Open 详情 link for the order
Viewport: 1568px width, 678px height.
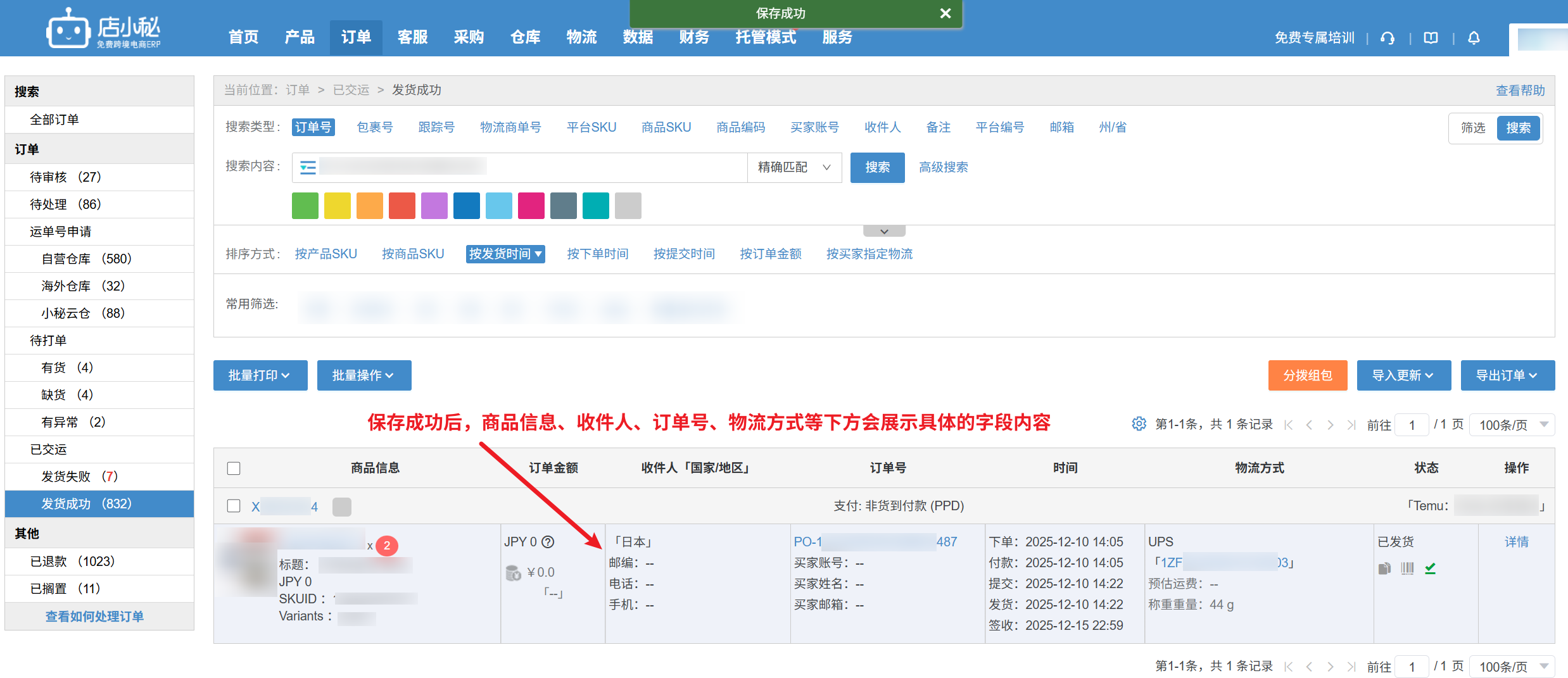(1516, 542)
